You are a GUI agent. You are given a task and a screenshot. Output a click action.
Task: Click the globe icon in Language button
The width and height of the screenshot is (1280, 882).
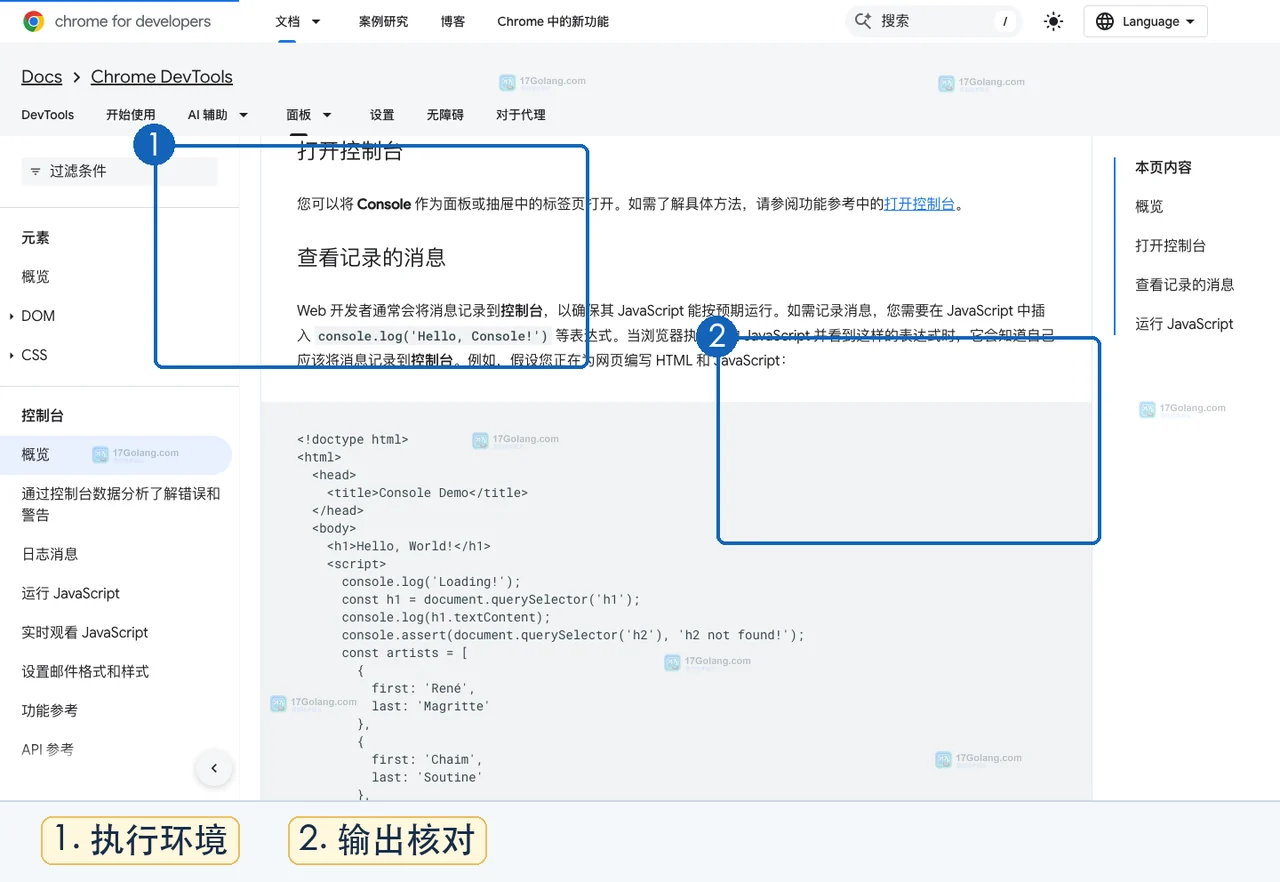pyautogui.click(x=1105, y=21)
